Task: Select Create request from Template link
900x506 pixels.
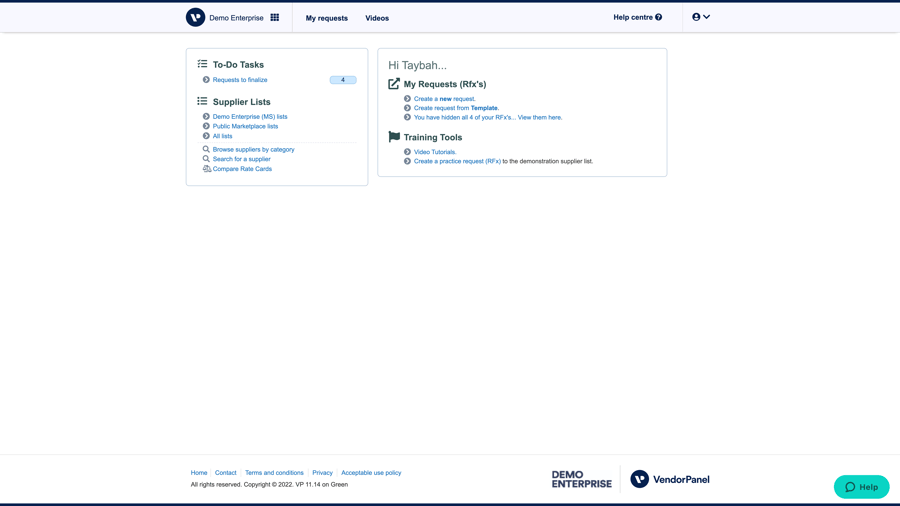Action: [456, 108]
